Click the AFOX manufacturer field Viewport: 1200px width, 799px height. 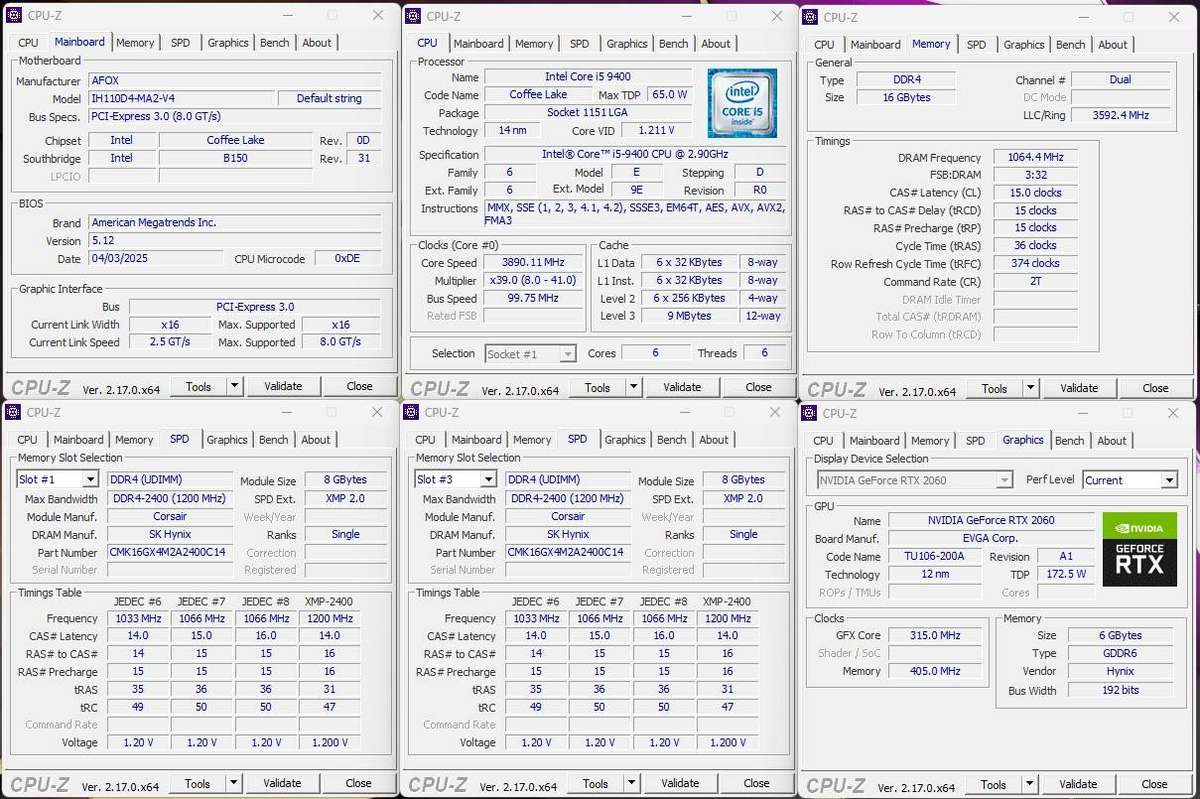point(233,82)
